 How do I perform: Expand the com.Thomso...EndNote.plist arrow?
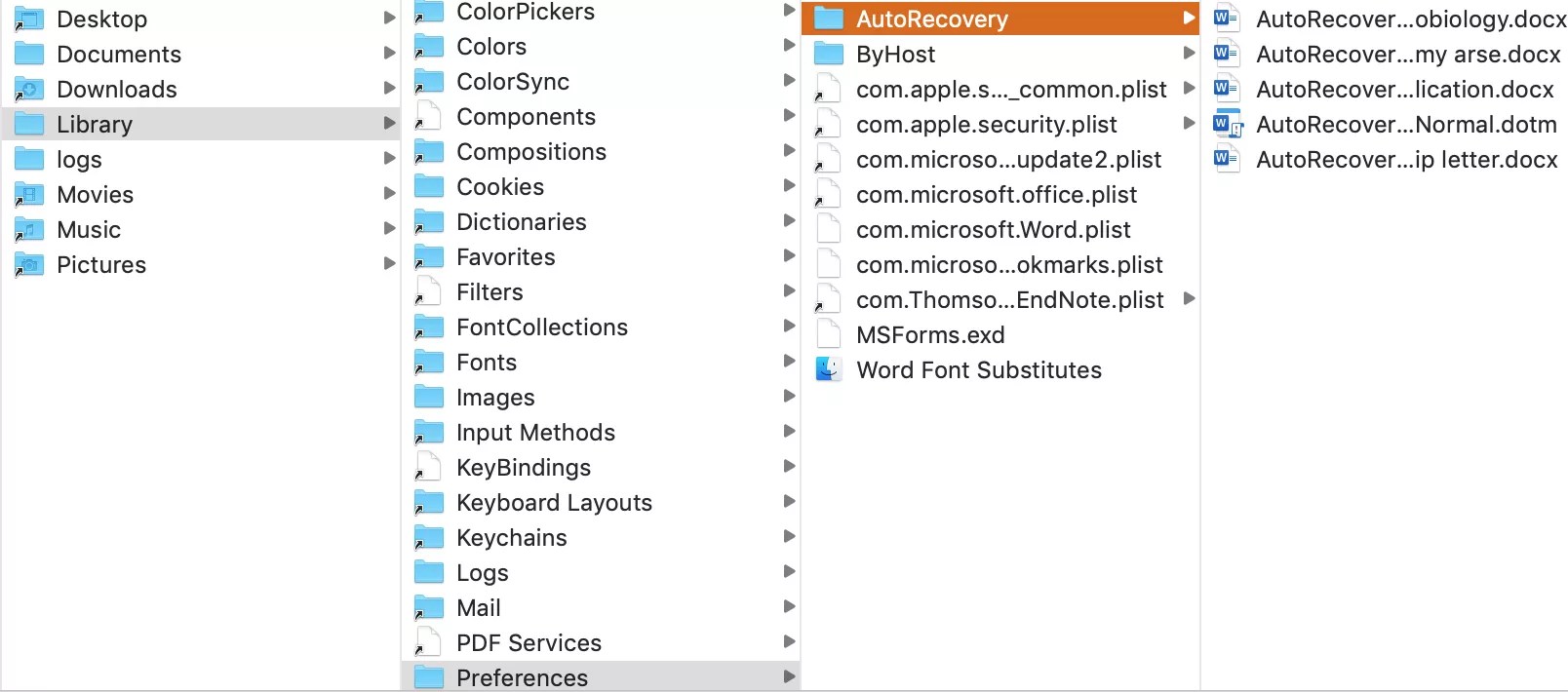(1189, 299)
